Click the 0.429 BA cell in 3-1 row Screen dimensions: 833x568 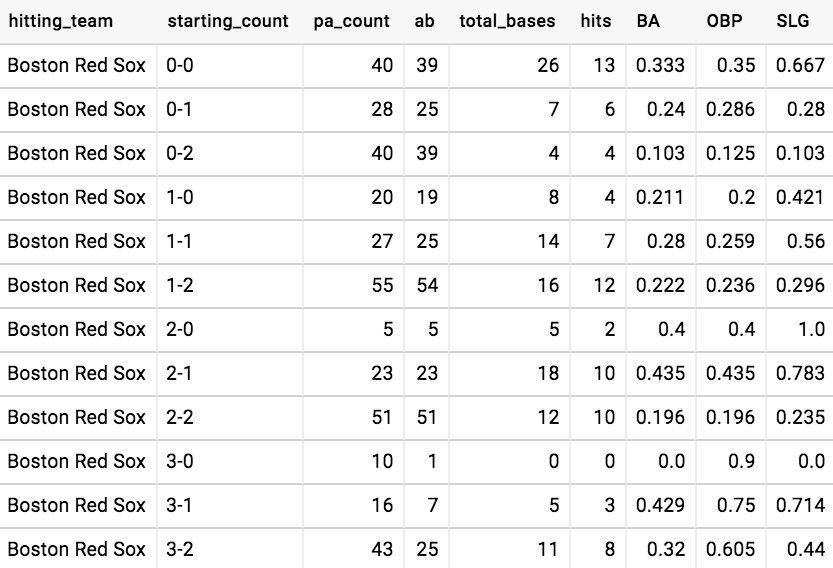(661, 505)
